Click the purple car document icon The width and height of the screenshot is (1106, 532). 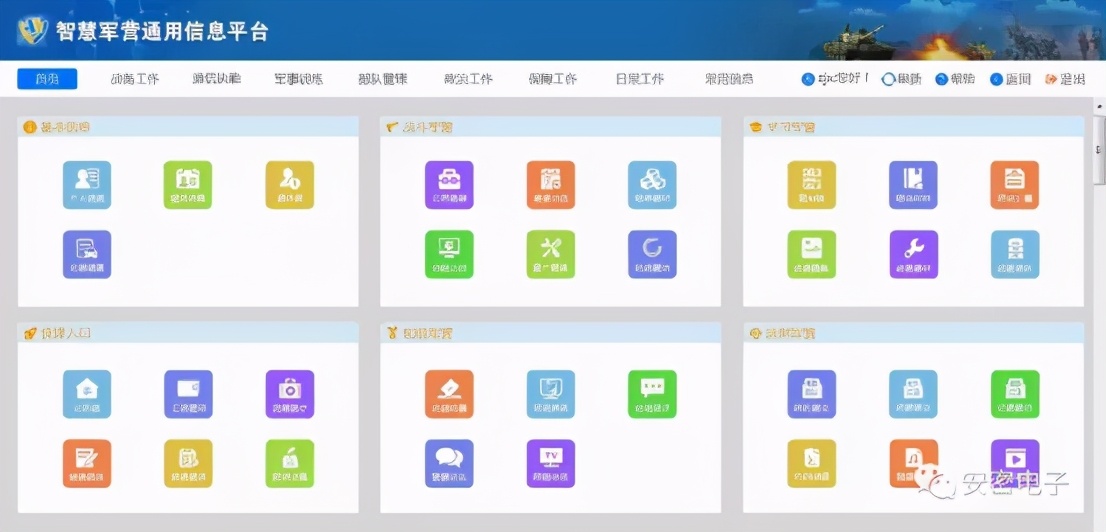click(87, 254)
